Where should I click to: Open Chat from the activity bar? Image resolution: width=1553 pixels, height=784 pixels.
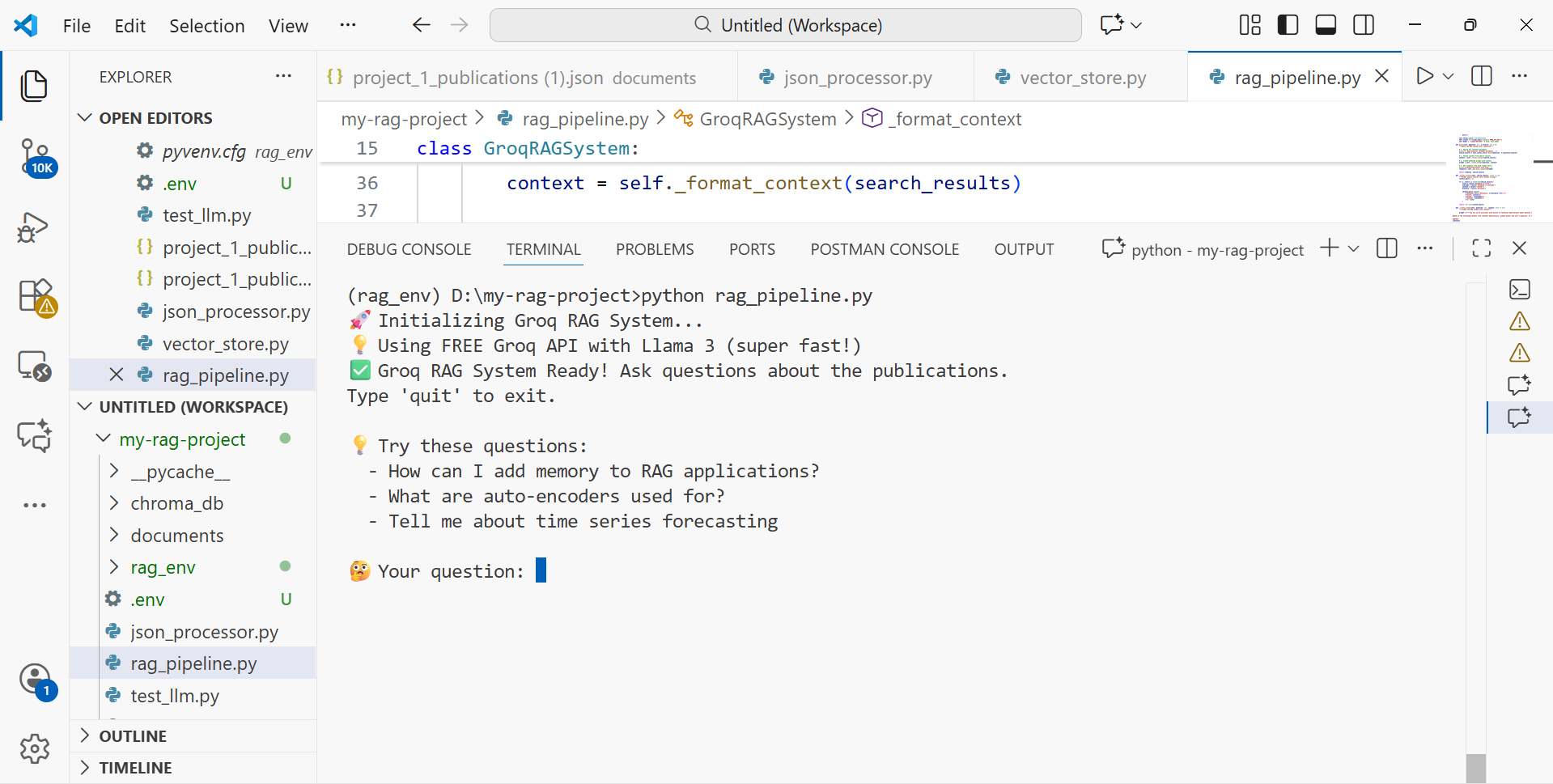34,435
